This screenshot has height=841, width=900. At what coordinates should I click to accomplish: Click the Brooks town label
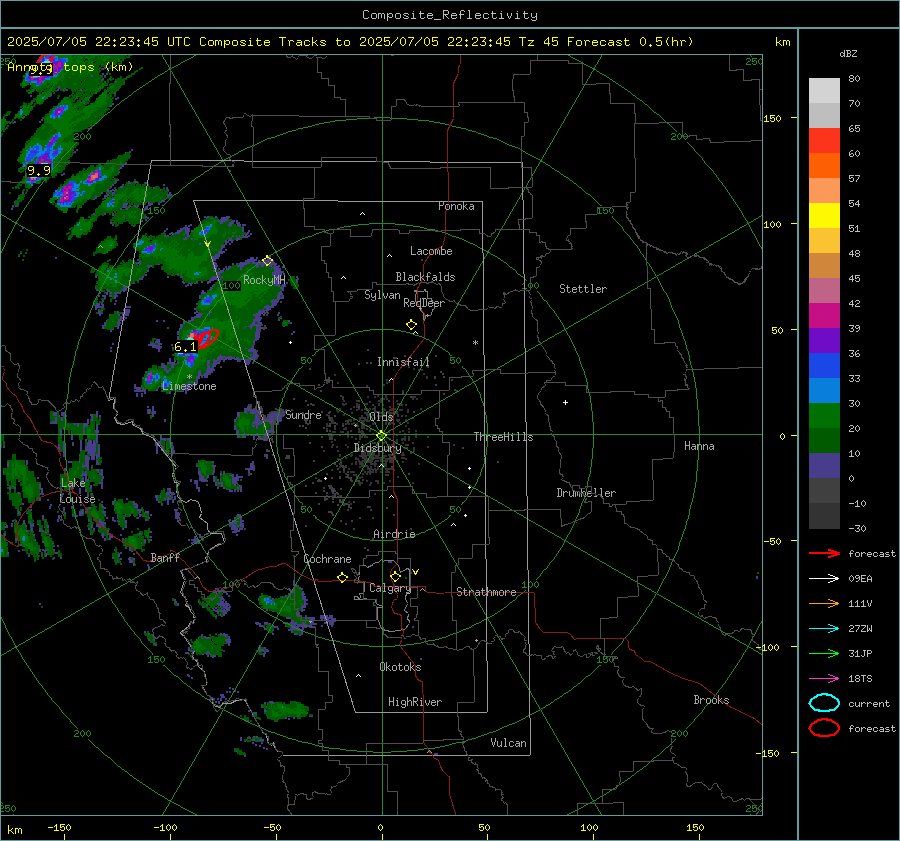711,700
